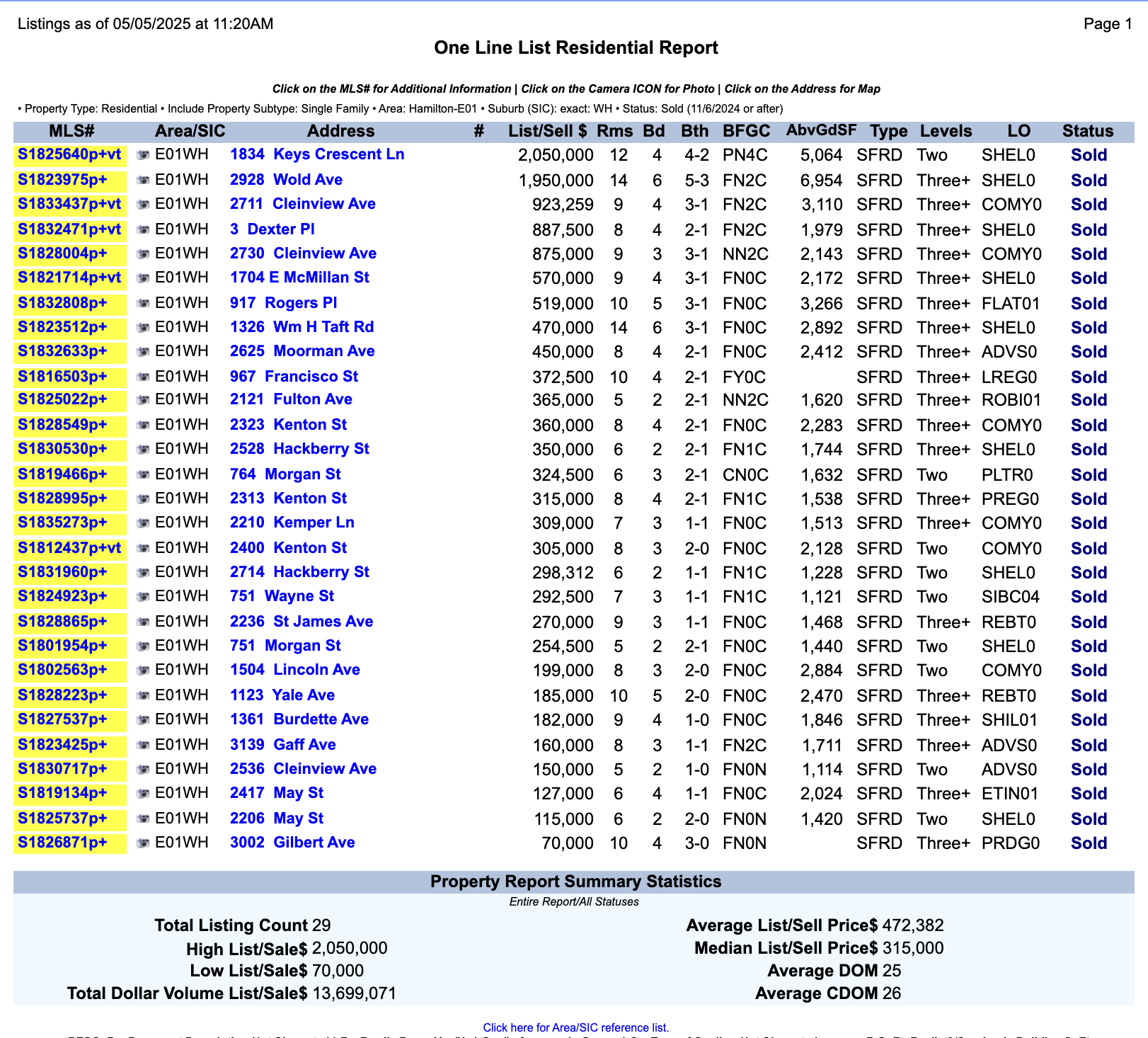
Task: Show map for 2121 Fulton Ave
Action: point(291,399)
